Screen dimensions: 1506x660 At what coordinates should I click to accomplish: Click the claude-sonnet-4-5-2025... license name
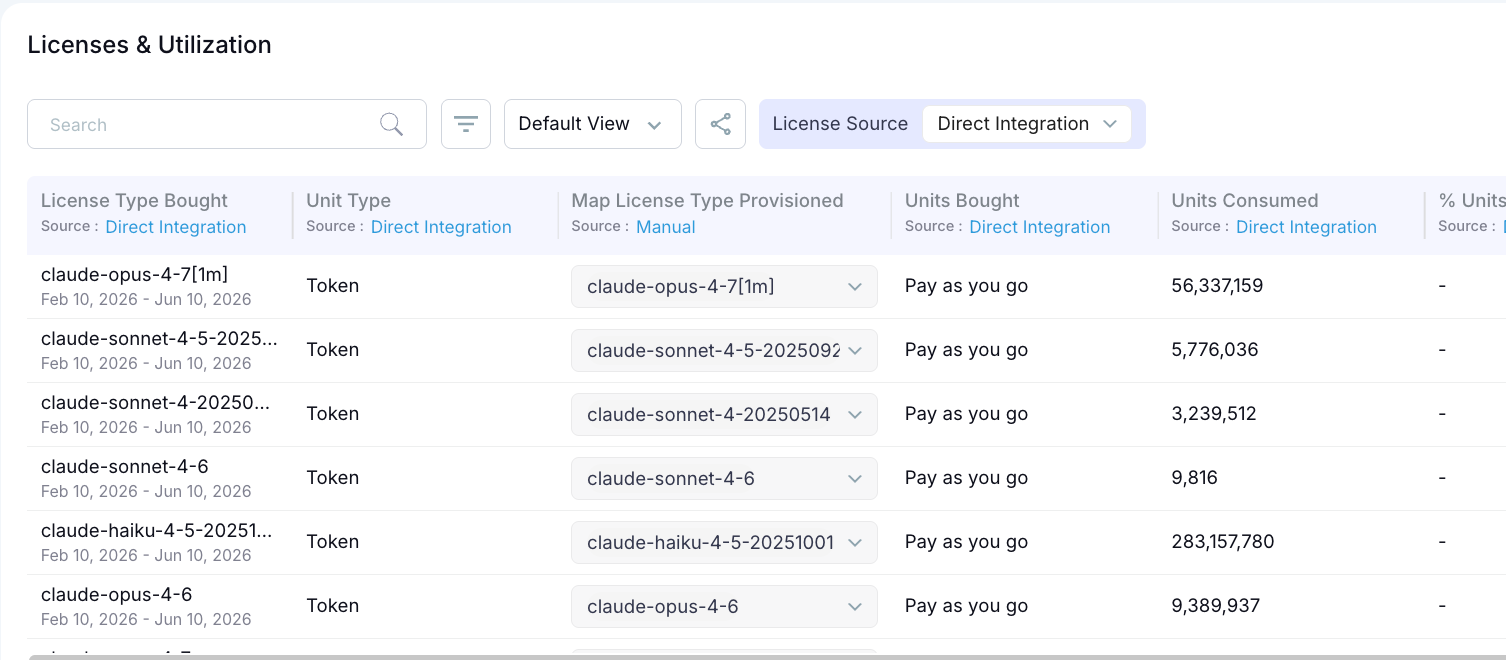pos(159,339)
